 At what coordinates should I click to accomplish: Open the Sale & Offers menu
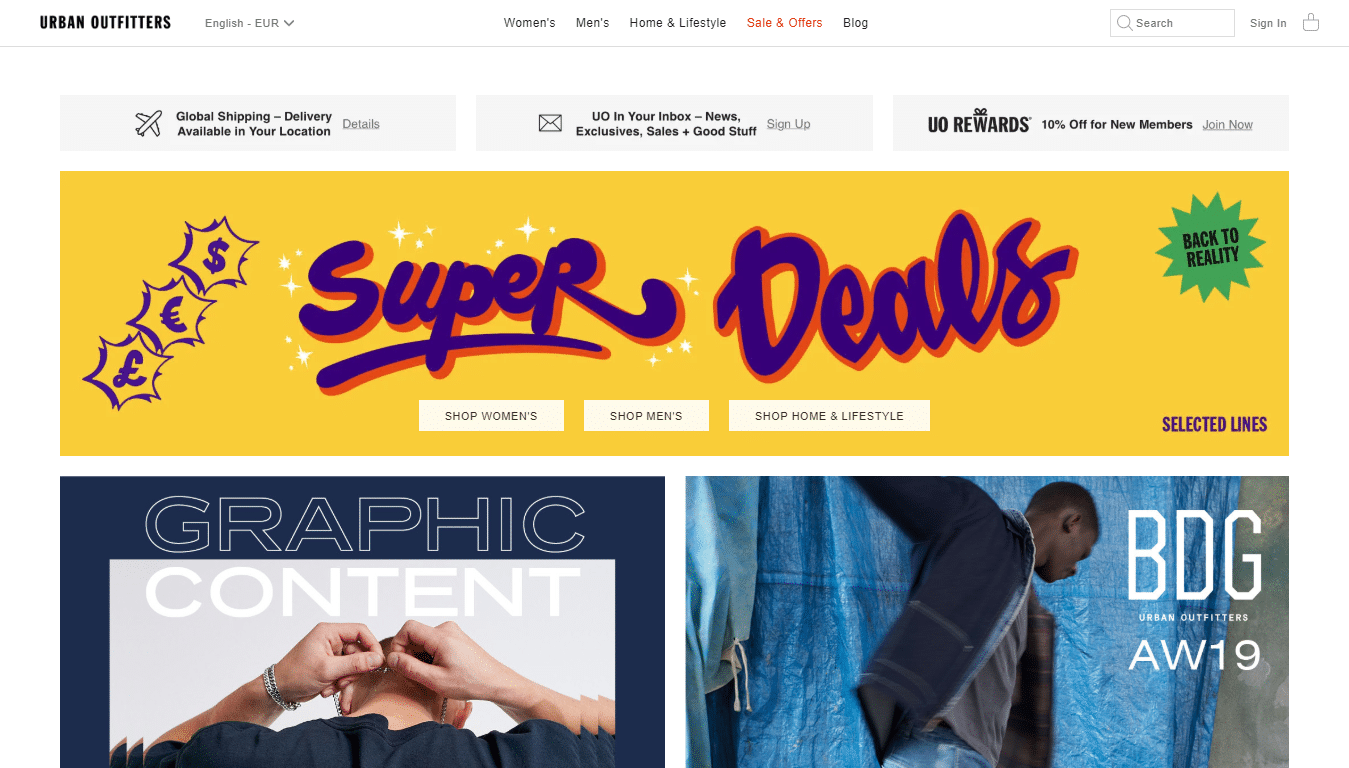[x=784, y=23]
